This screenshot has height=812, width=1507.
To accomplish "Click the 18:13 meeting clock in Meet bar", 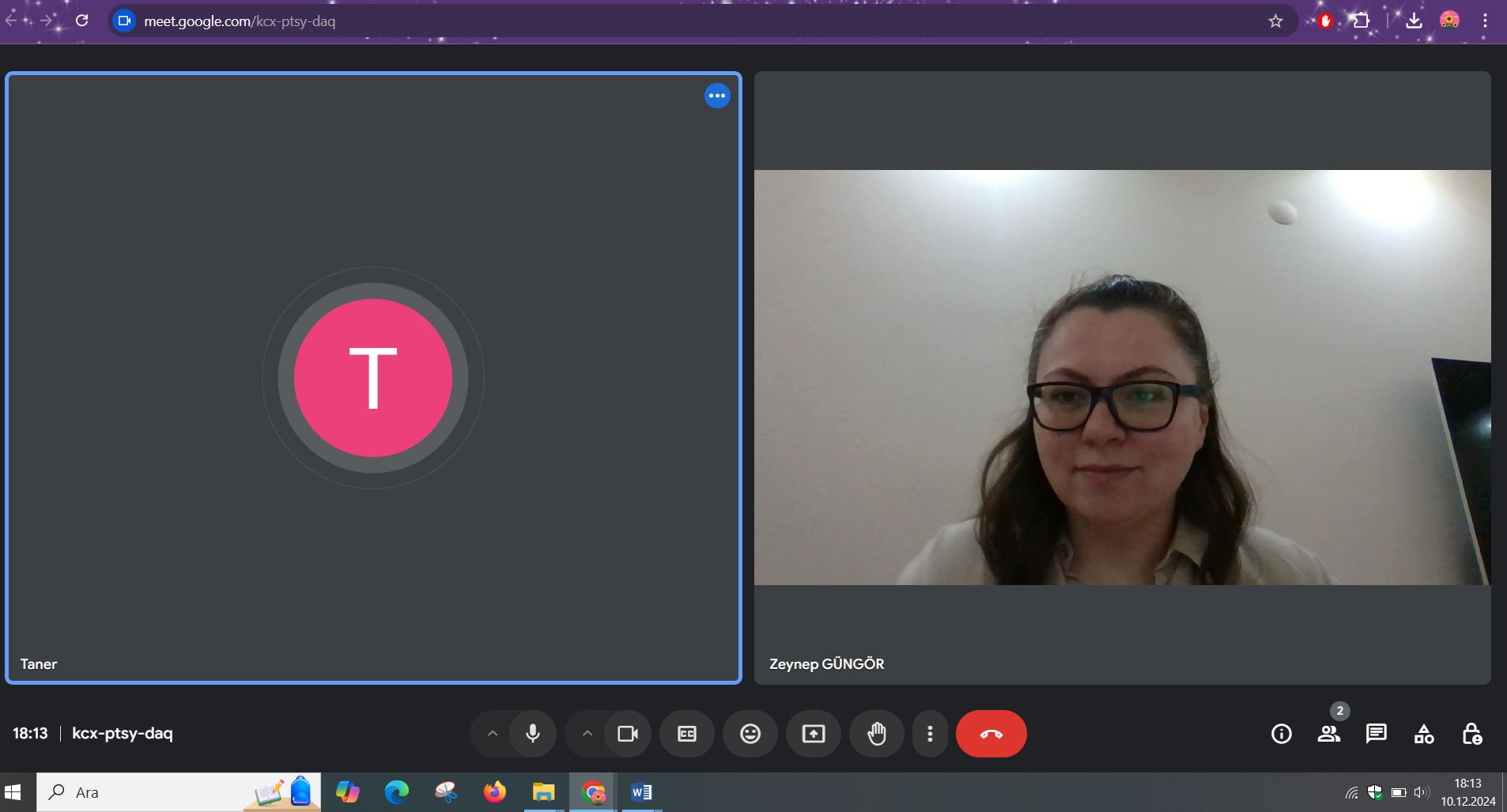I will coord(30,733).
